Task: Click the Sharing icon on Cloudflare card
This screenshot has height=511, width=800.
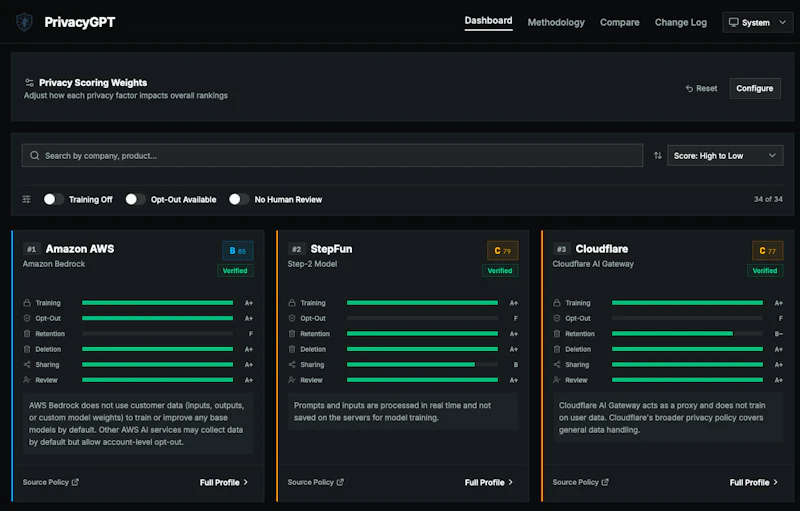Action: pos(557,365)
